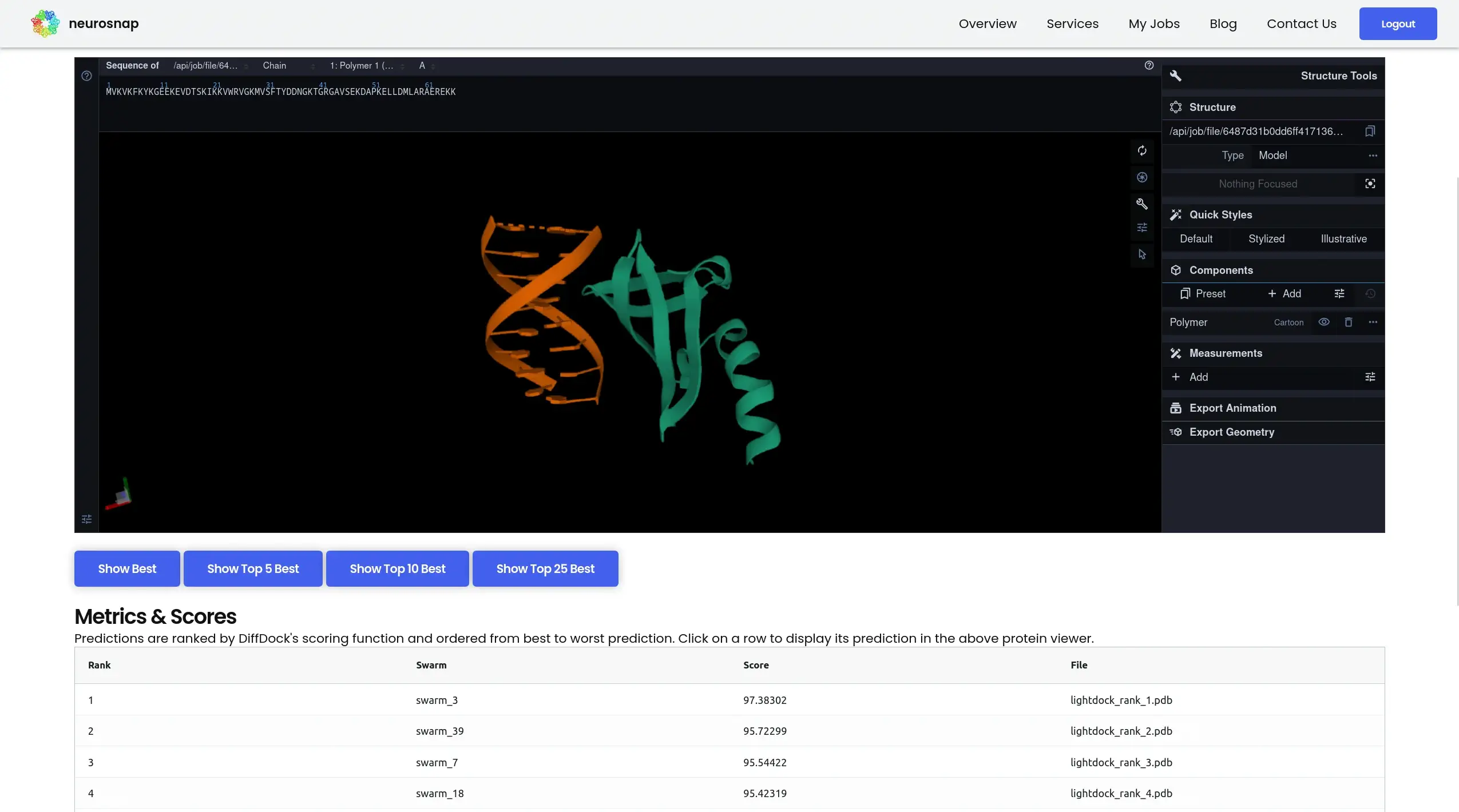Viewport: 1459px width, 812px height.
Task: Click the Focus target icon next to Nothing Focused
Action: coord(1370,184)
